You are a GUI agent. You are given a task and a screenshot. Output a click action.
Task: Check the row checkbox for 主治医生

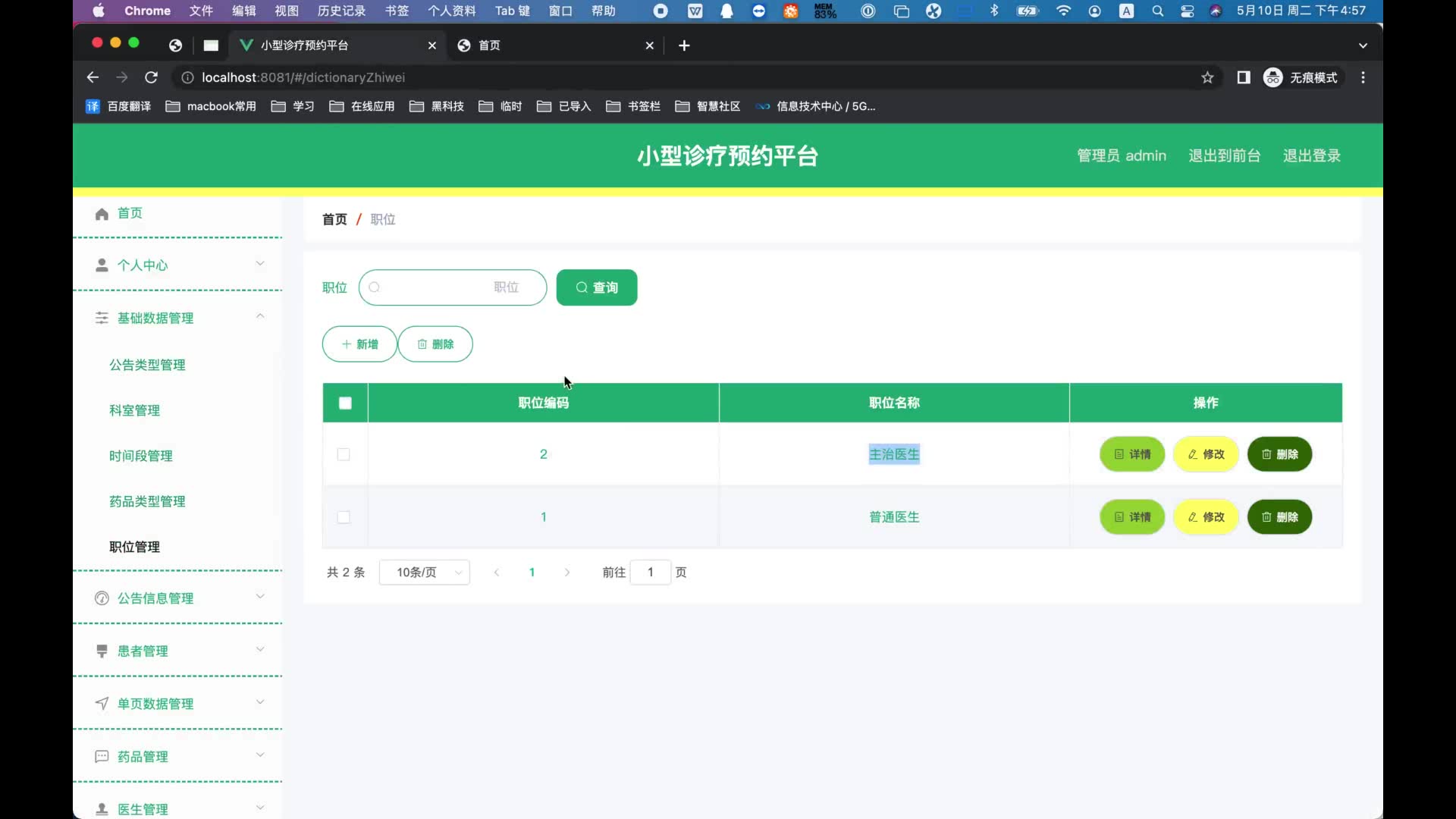pyautogui.click(x=344, y=454)
